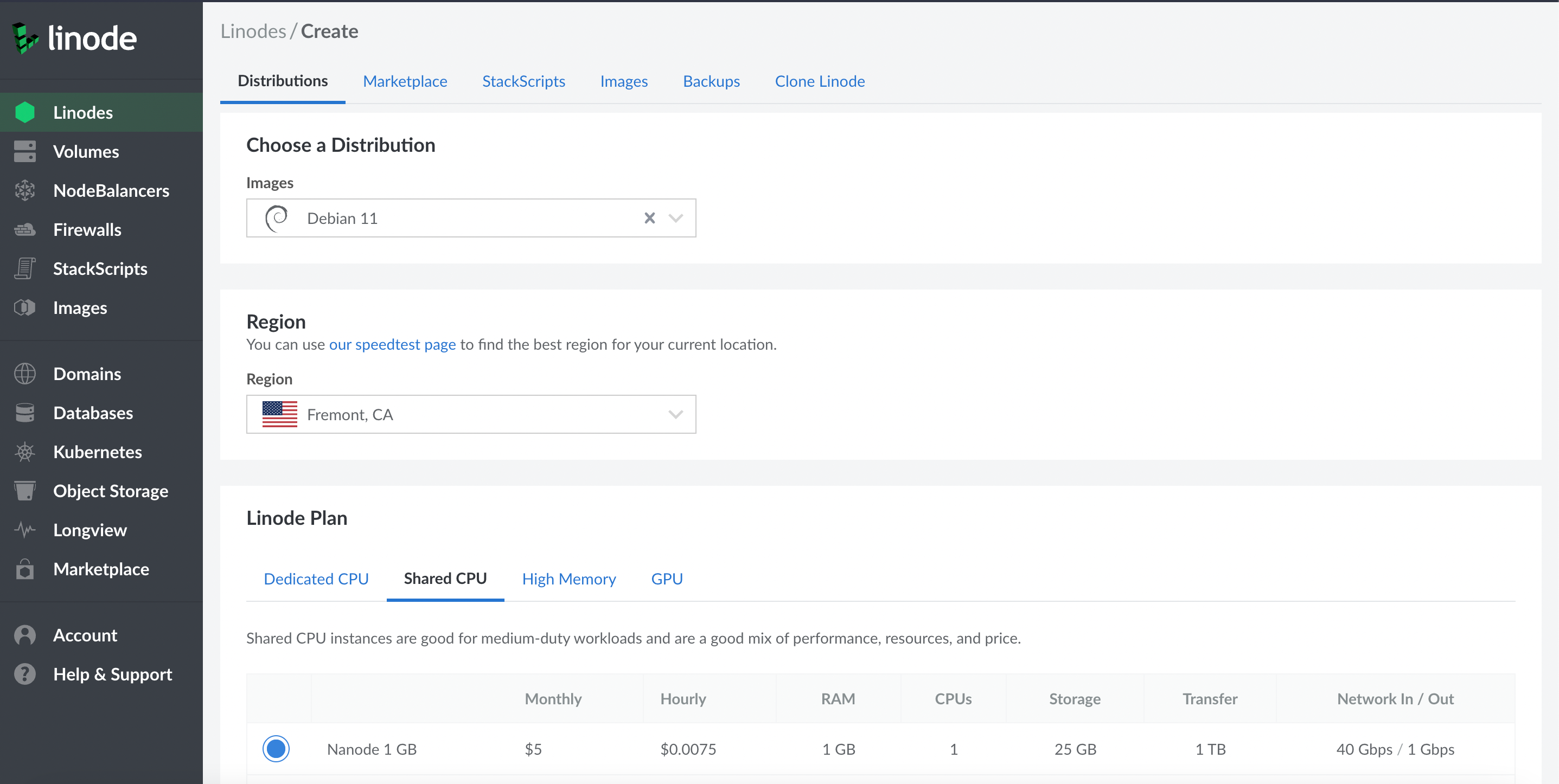Open NodeBalancers in the sidebar

(x=101, y=190)
